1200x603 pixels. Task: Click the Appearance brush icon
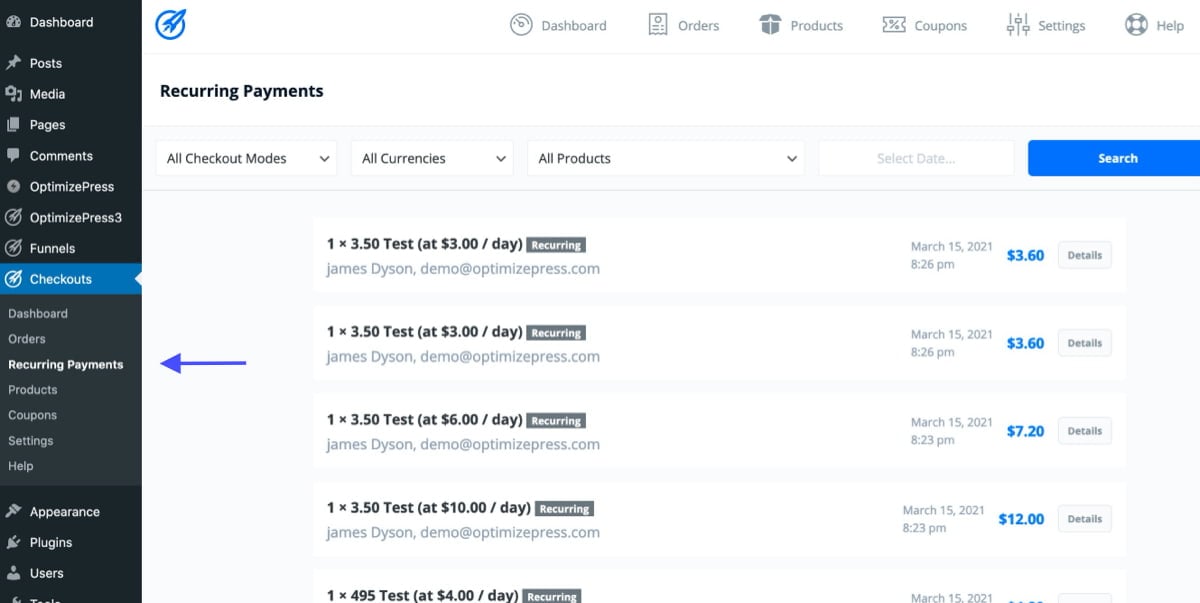pos(13,512)
